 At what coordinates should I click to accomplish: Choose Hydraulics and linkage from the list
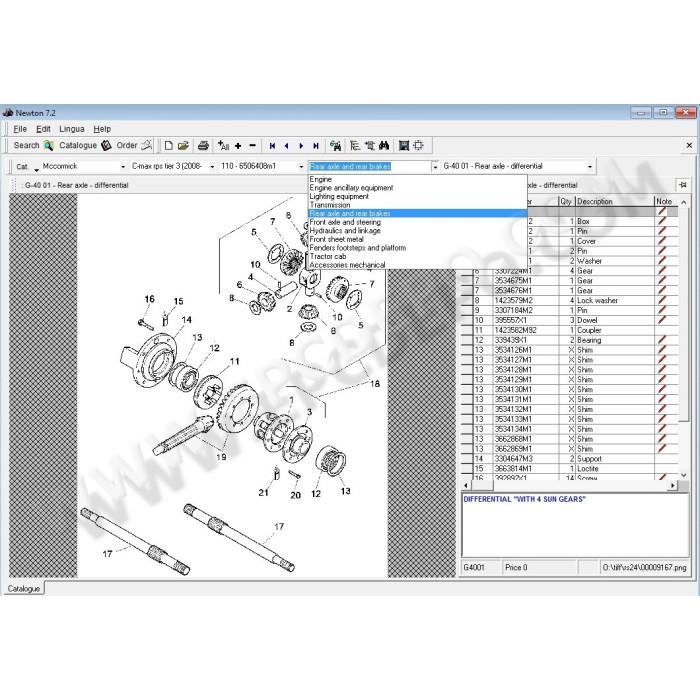pos(417,231)
